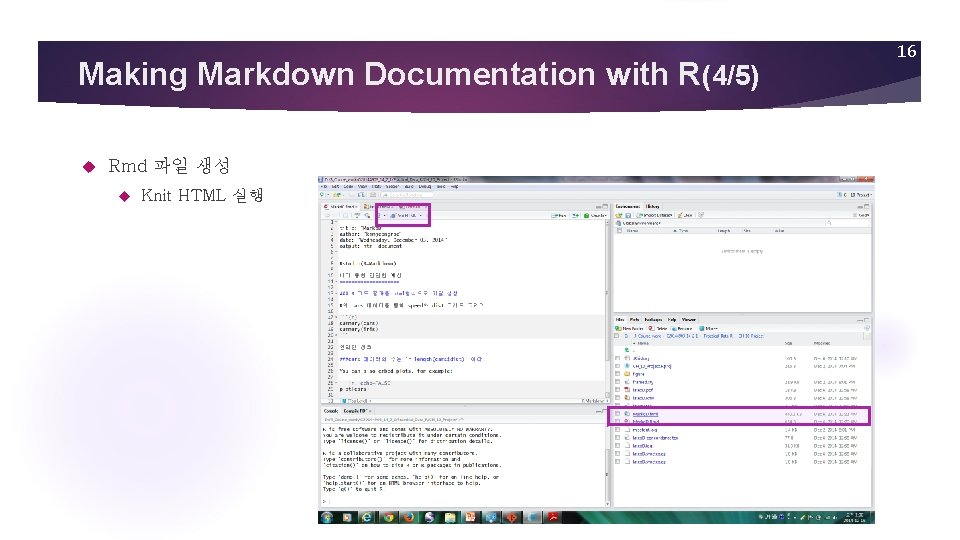Tick the checkbox next to the highlighted html file
The width and height of the screenshot is (960, 540).
[x=617, y=414]
